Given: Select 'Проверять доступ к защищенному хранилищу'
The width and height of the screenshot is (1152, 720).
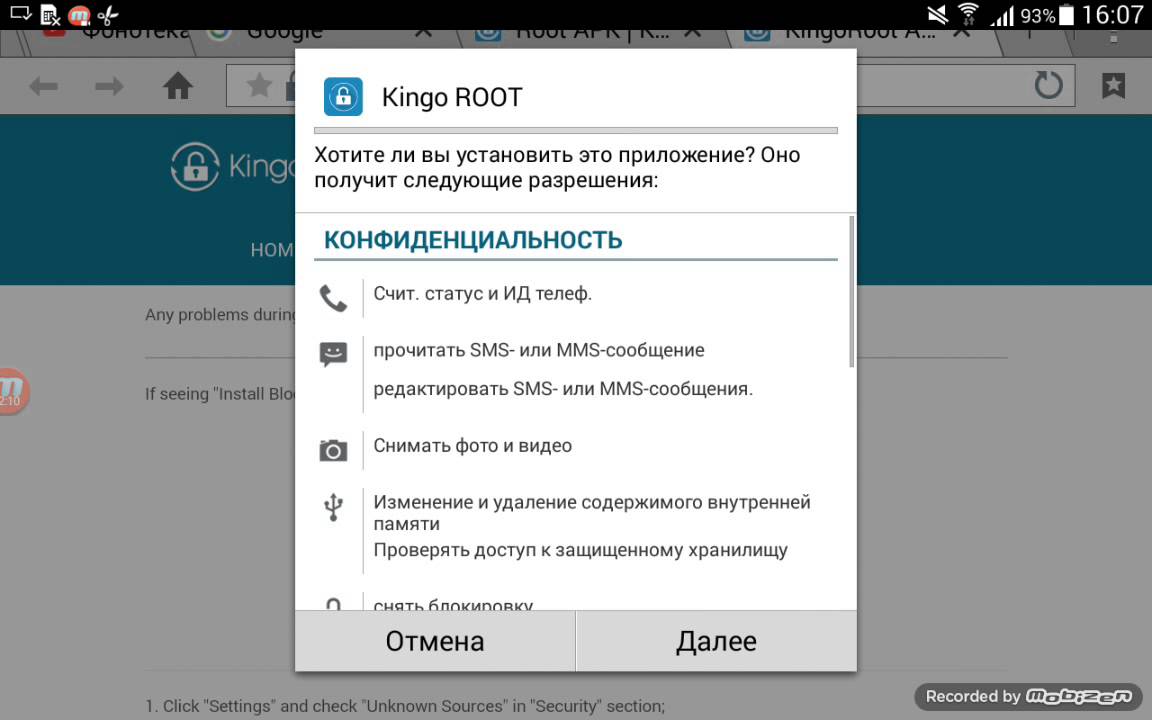Looking at the screenshot, I should pyautogui.click(x=580, y=550).
